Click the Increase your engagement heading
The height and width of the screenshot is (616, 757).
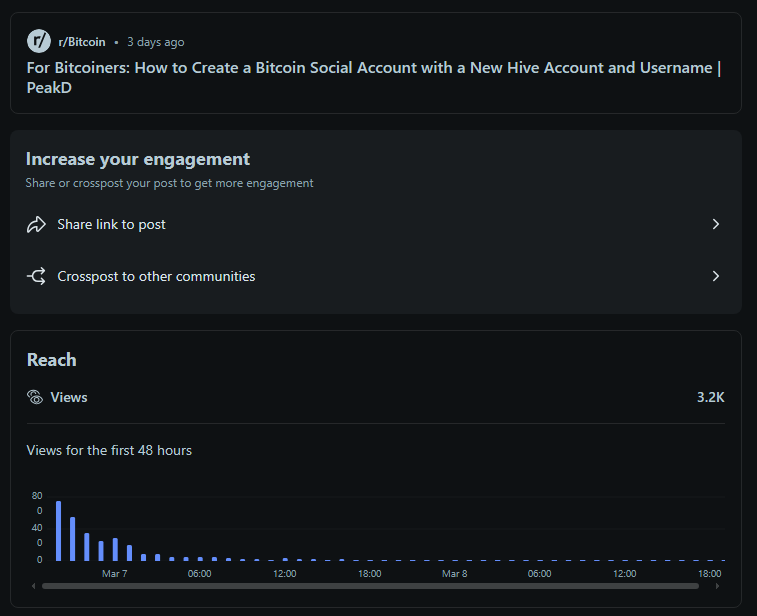point(138,159)
